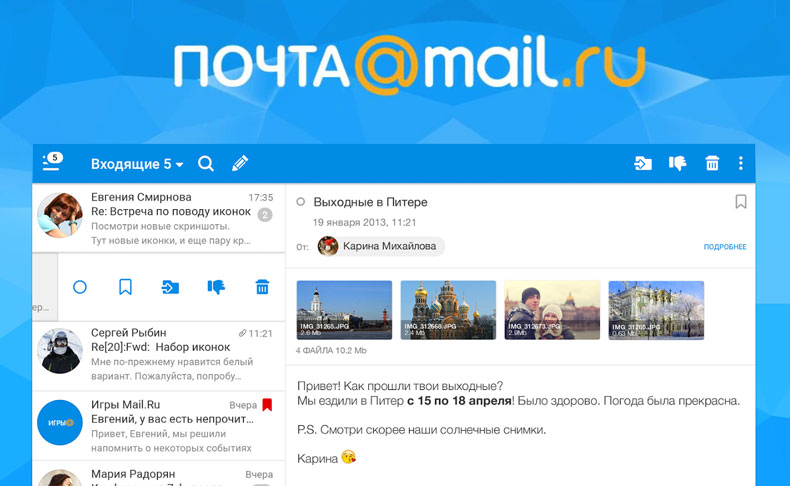Open the account menu with 5 badge
Viewport: 790px width, 486px height.
coord(52,163)
